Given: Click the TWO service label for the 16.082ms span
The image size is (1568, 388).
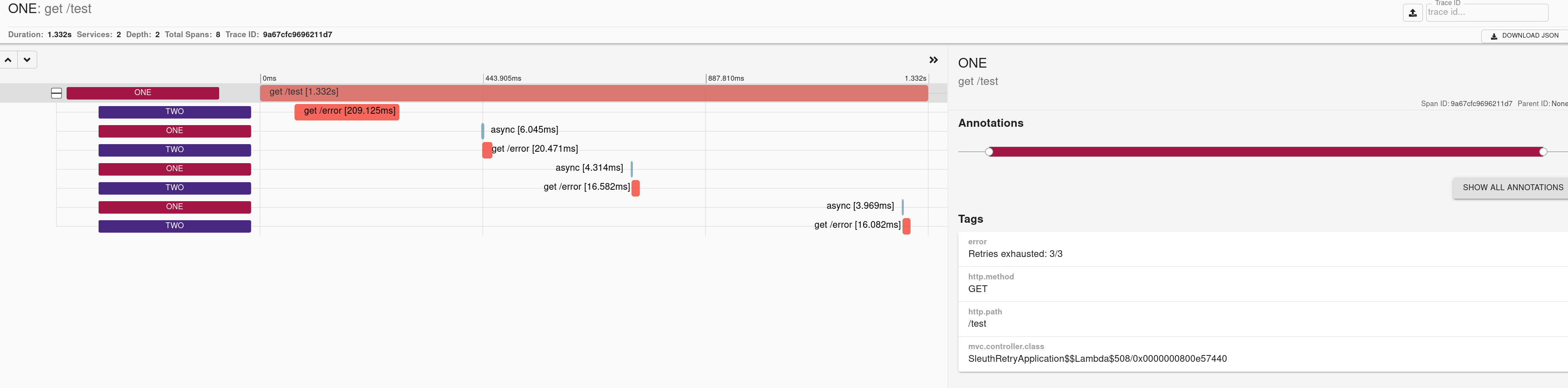Looking at the screenshot, I should click(x=175, y=226).
